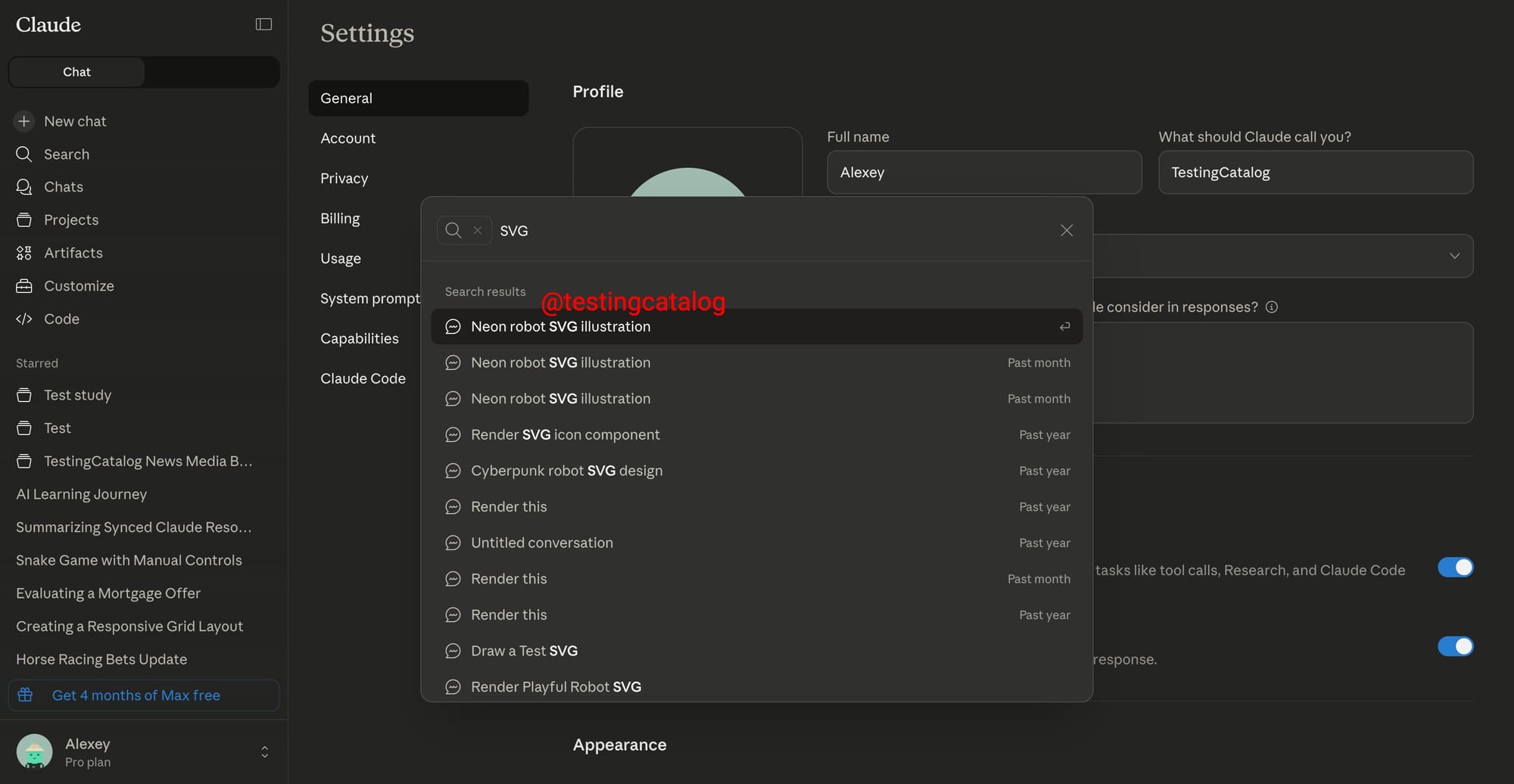Open Projects in the sidebar

144,220
